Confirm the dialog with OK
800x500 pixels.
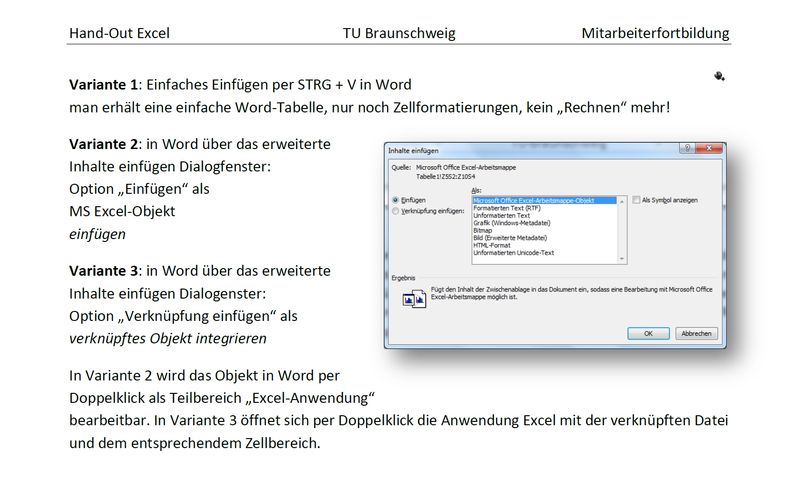click(648, 333)
